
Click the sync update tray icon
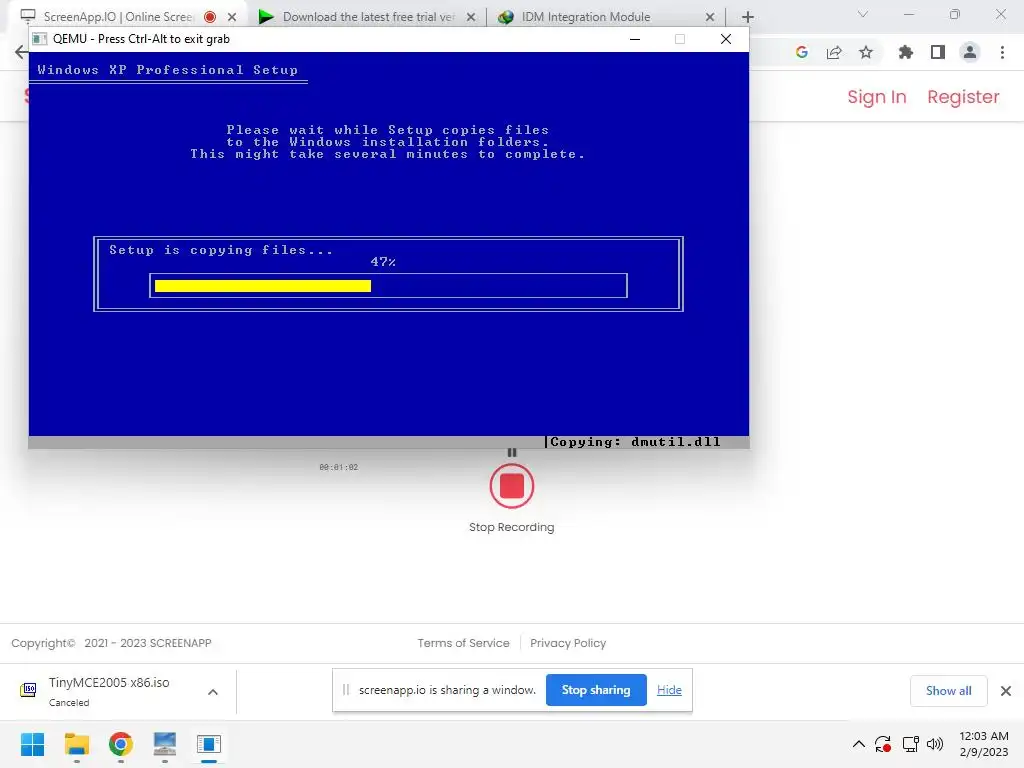[883, 744]
